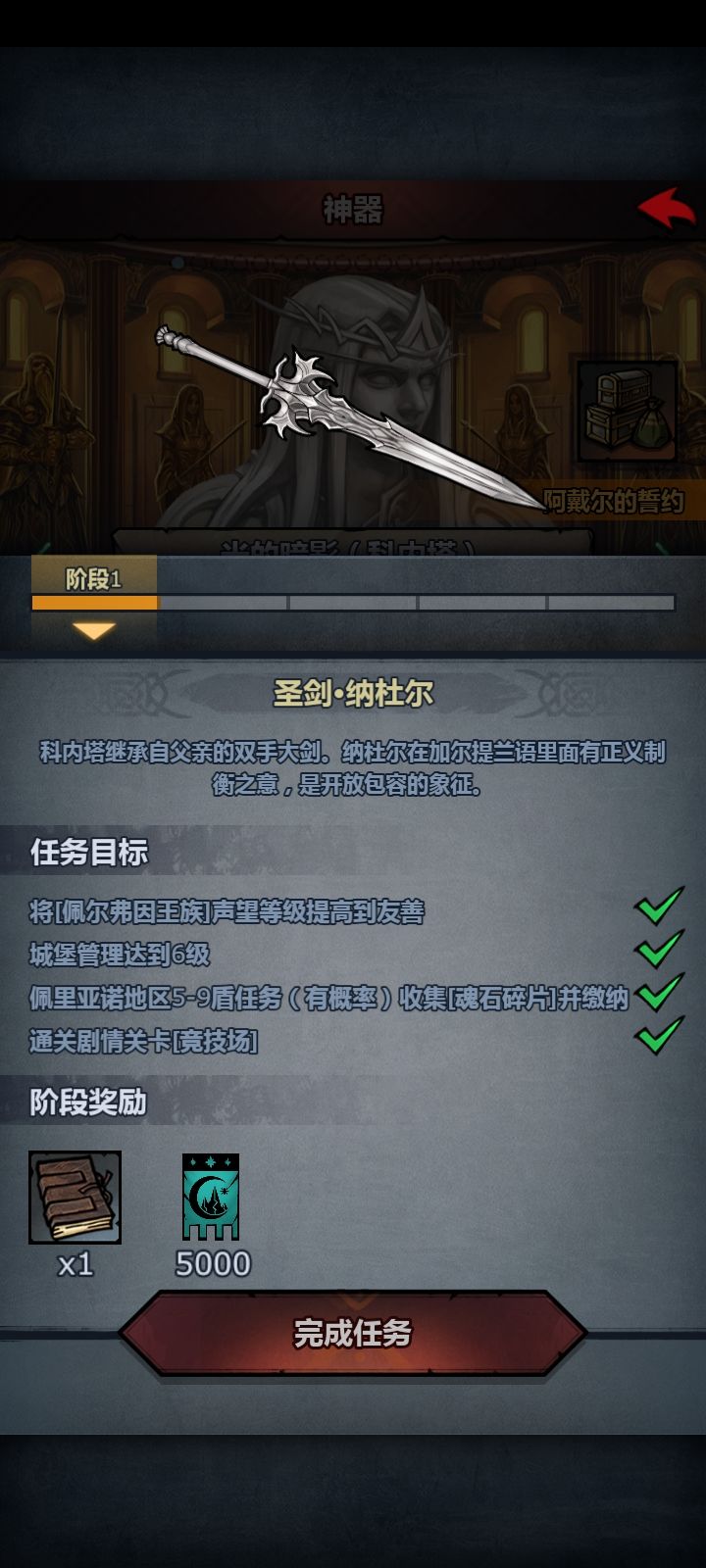The height and width of the screenshot is (1568, 706).
Task: Select the last segment of stage progress bar
Action: click(611, 603)
